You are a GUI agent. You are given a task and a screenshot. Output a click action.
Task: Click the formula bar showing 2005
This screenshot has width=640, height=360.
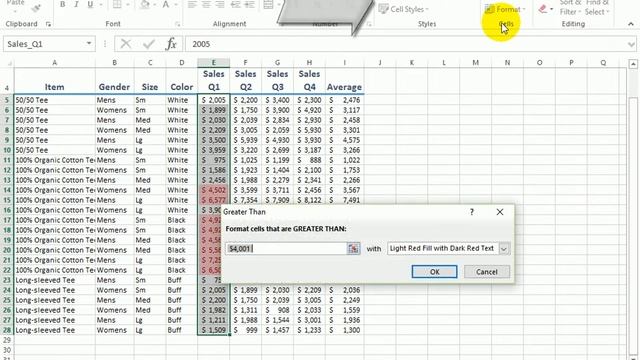[x=406, y=44]
